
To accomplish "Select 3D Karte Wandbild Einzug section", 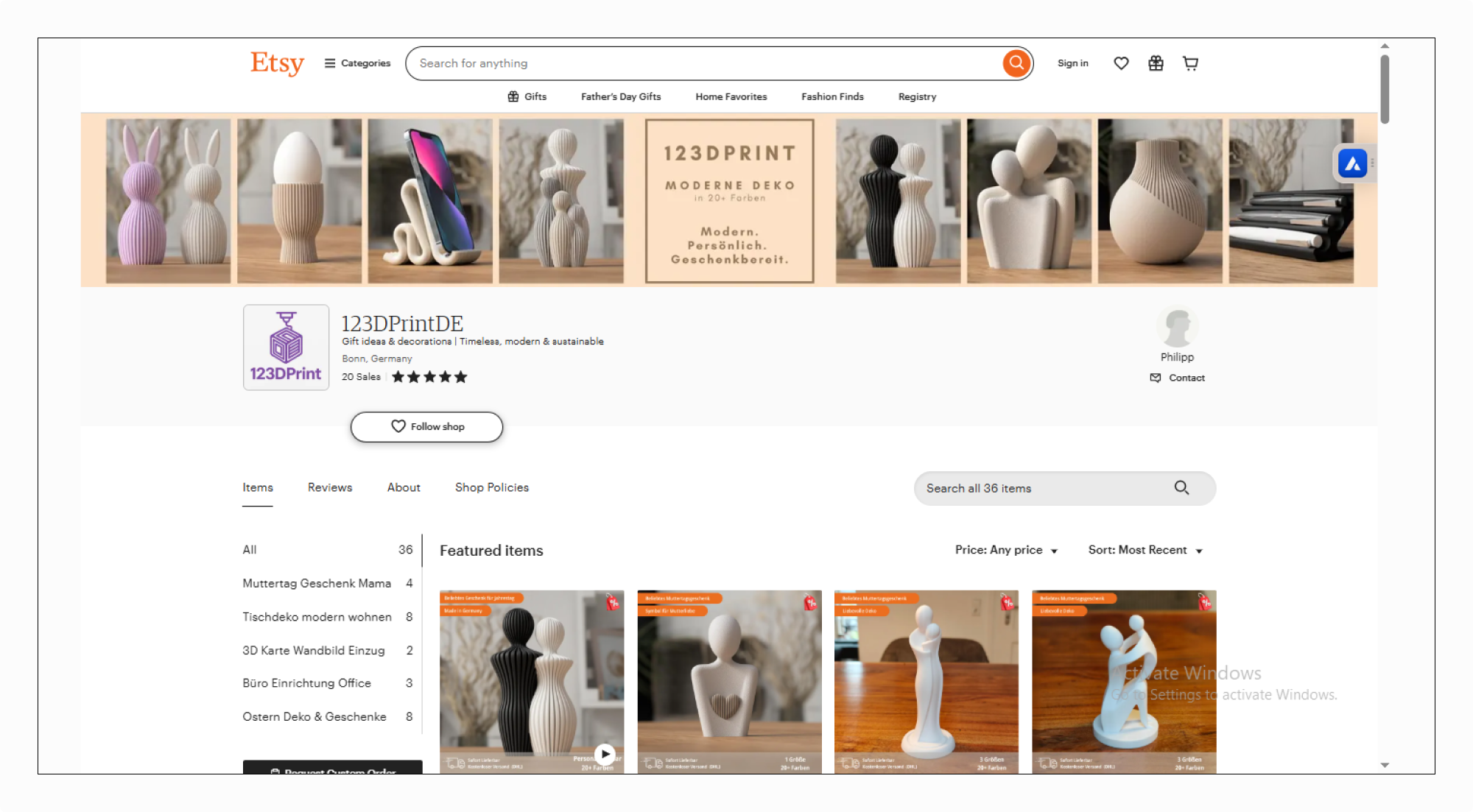I will (328, 651).
